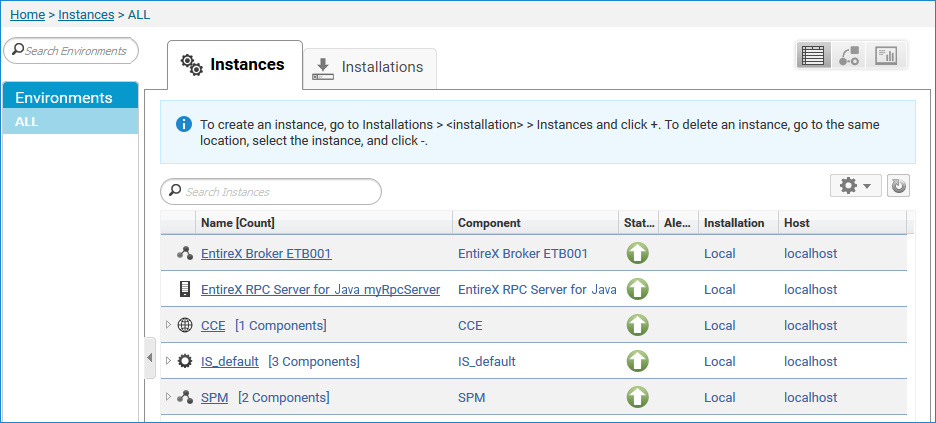Click Component cell EntireX RPC Server for Java
936x423 pixels.
tap(537, 289)
